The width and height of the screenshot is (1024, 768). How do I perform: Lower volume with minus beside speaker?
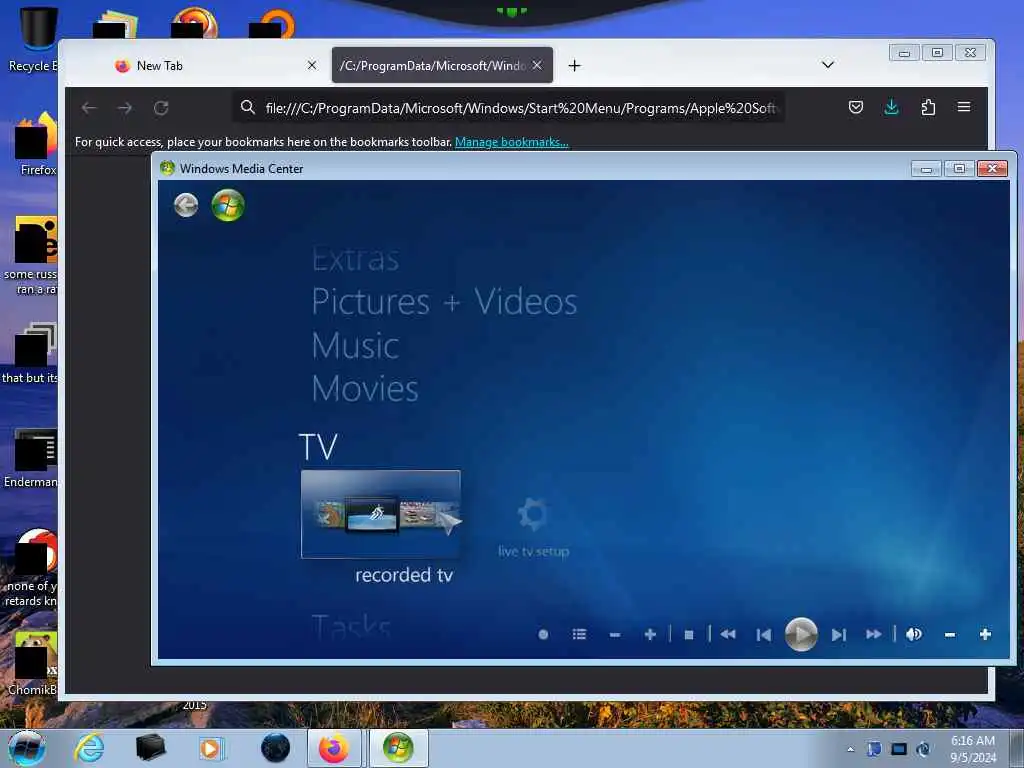(950, 635)
